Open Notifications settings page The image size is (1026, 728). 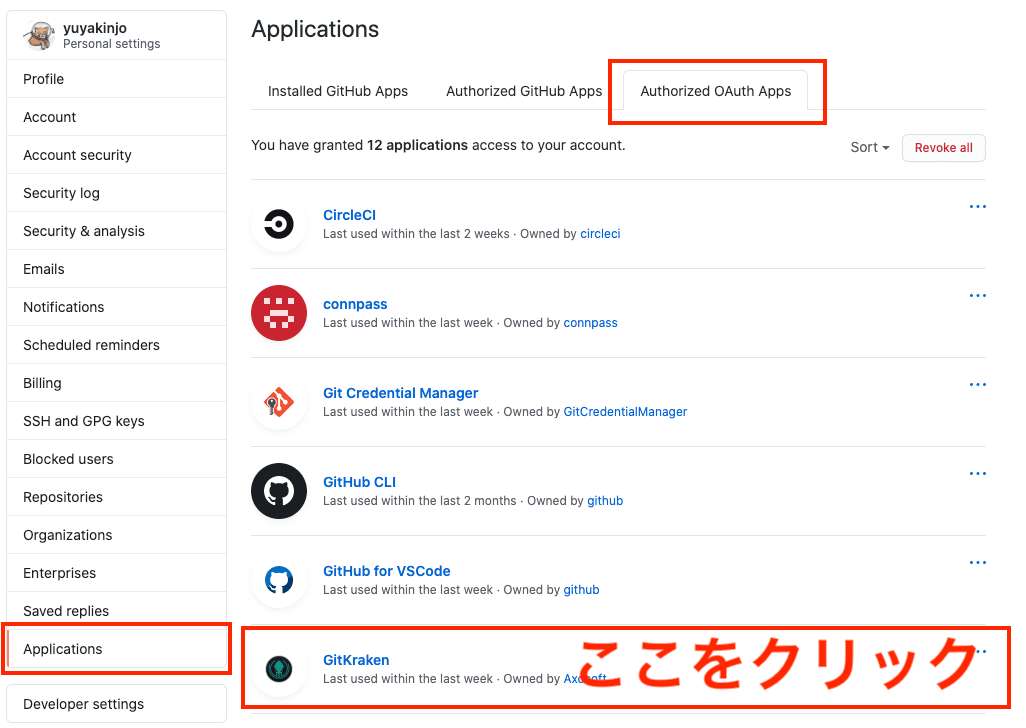(116, 307)
